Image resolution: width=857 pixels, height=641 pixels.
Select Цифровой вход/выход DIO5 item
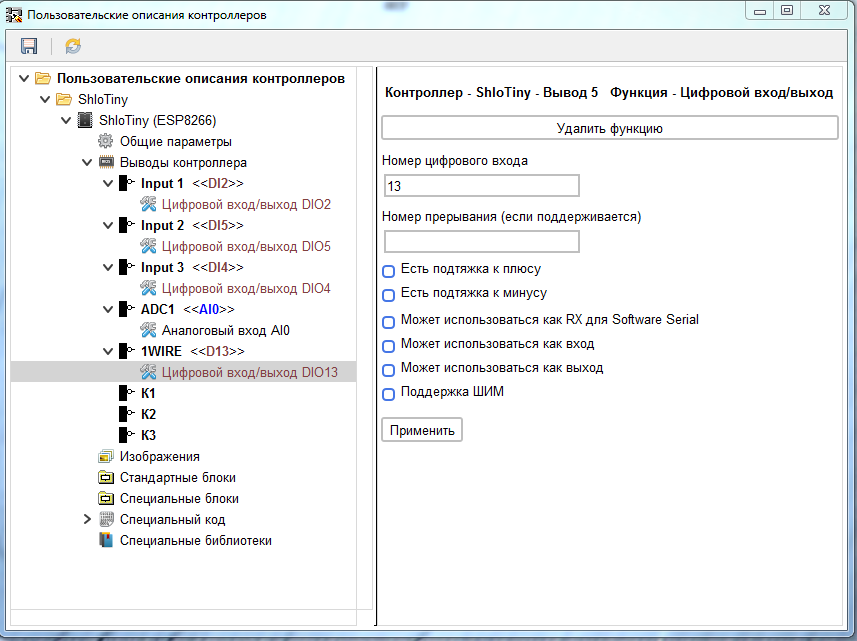246,246
